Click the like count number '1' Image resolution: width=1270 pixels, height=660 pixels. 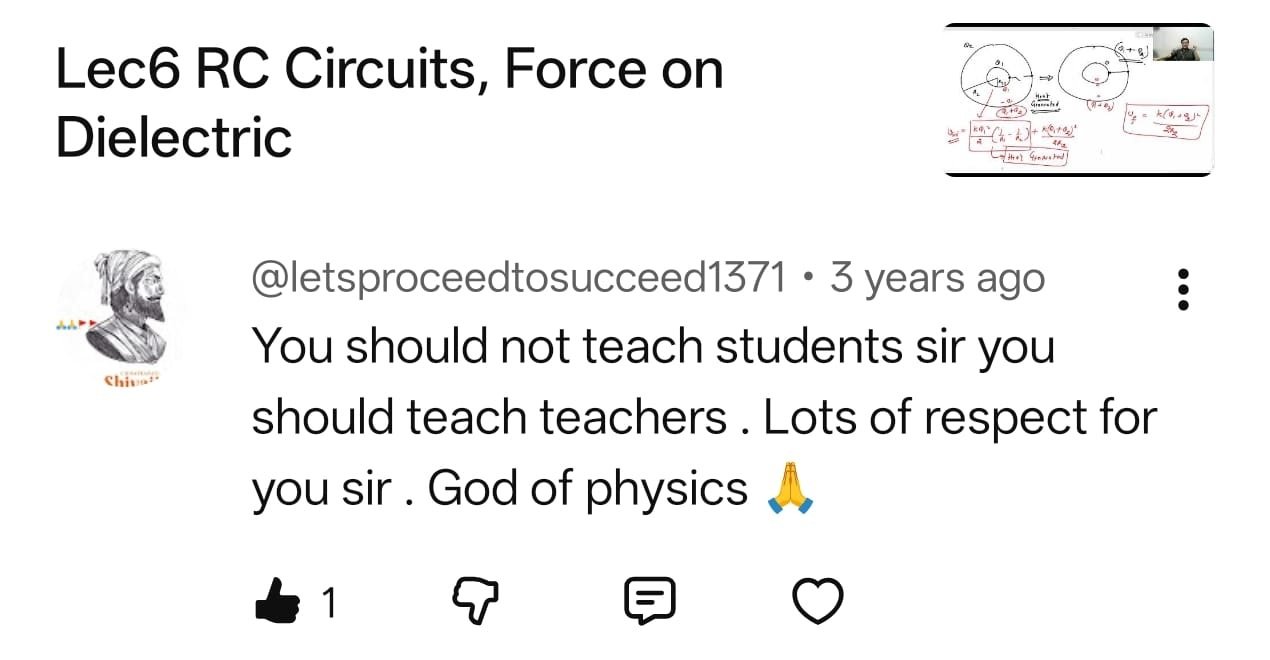(328, 603)
